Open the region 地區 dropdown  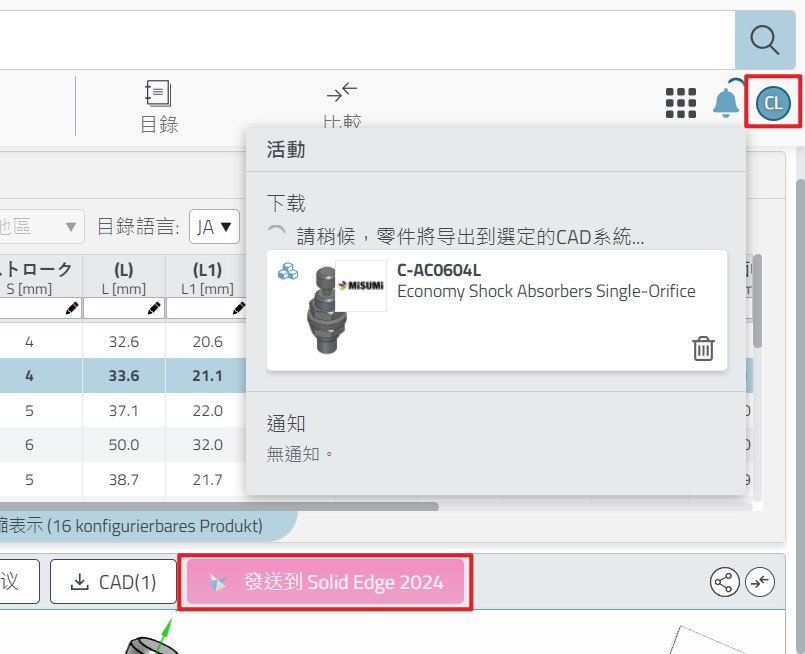pyautogui.click(x=41, y=226)
